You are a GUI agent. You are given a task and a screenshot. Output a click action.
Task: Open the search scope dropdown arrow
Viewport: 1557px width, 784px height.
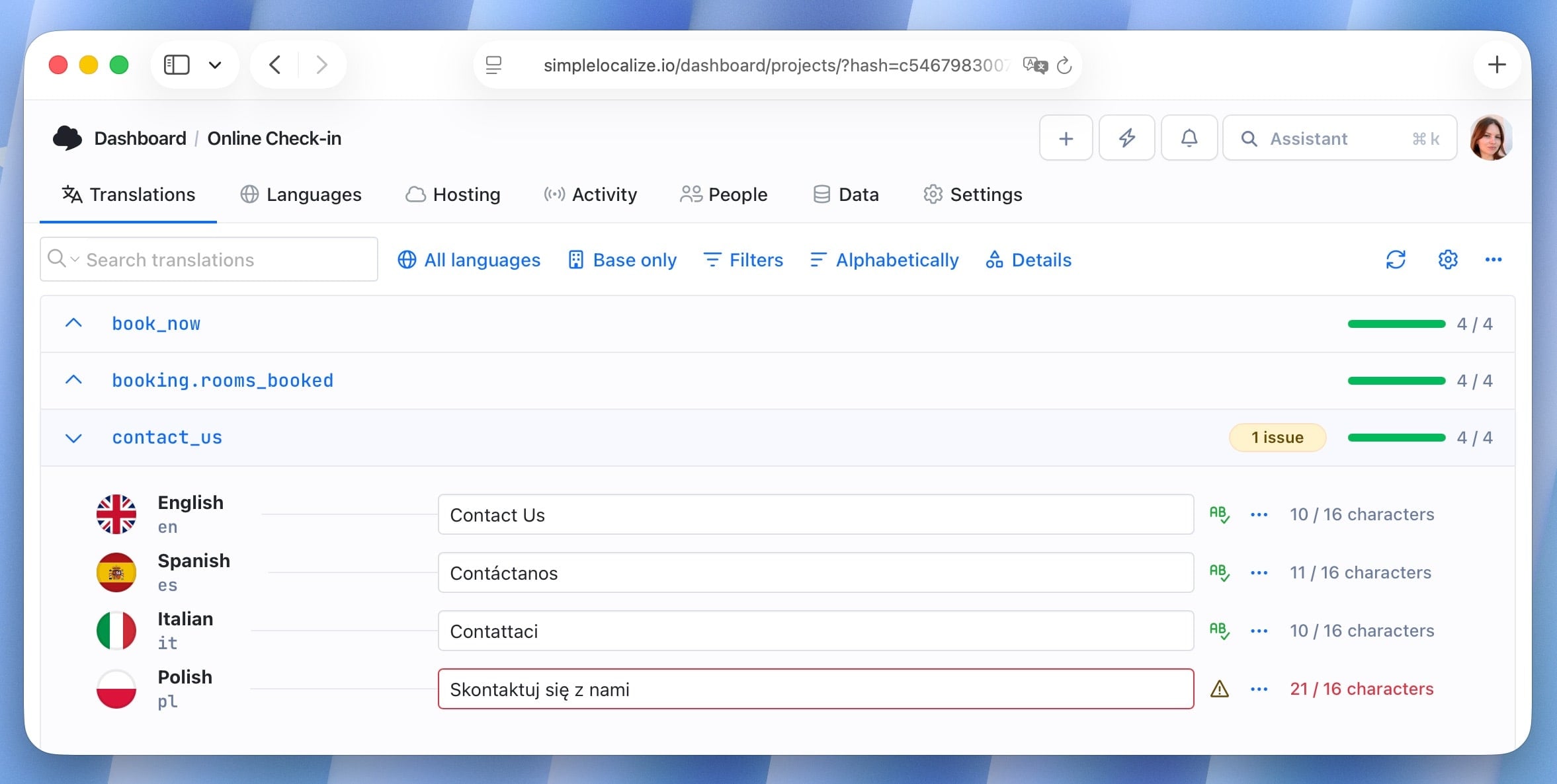[x=74, y=259]
